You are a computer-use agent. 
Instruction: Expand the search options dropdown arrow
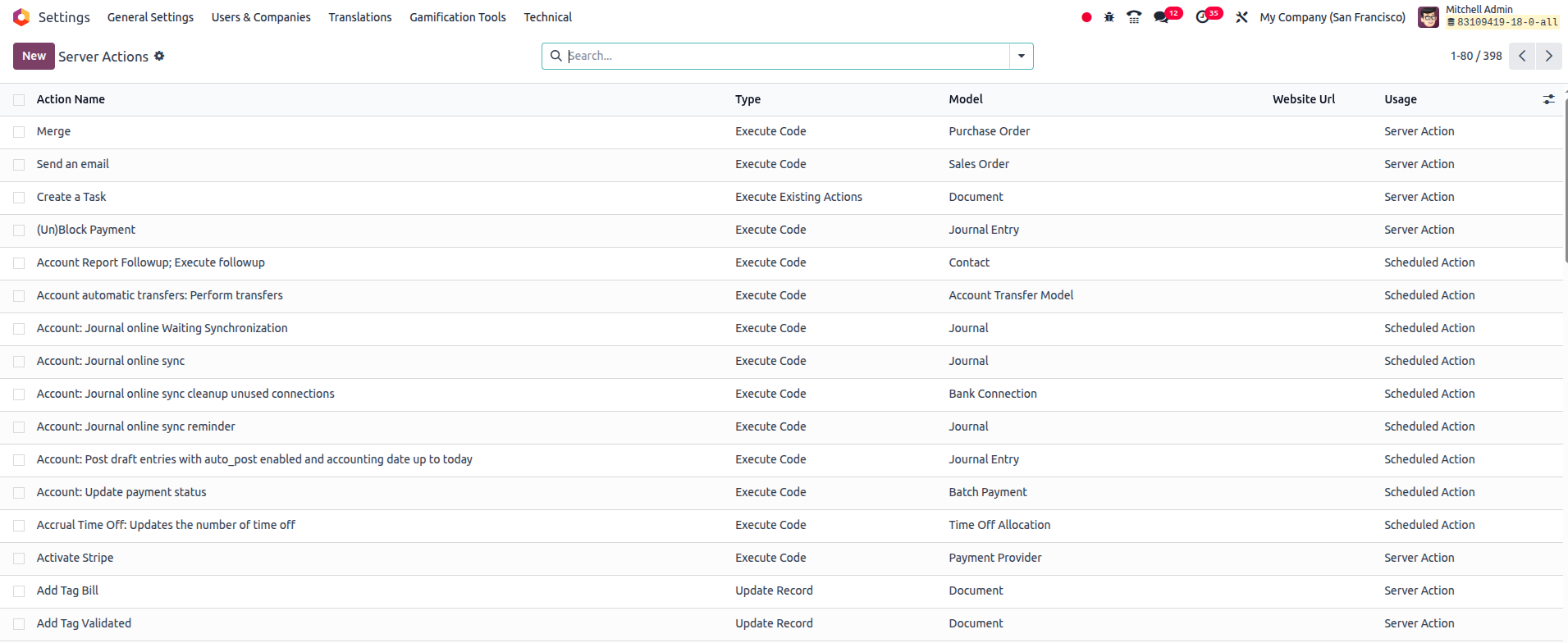click(x=1022, y=56)
